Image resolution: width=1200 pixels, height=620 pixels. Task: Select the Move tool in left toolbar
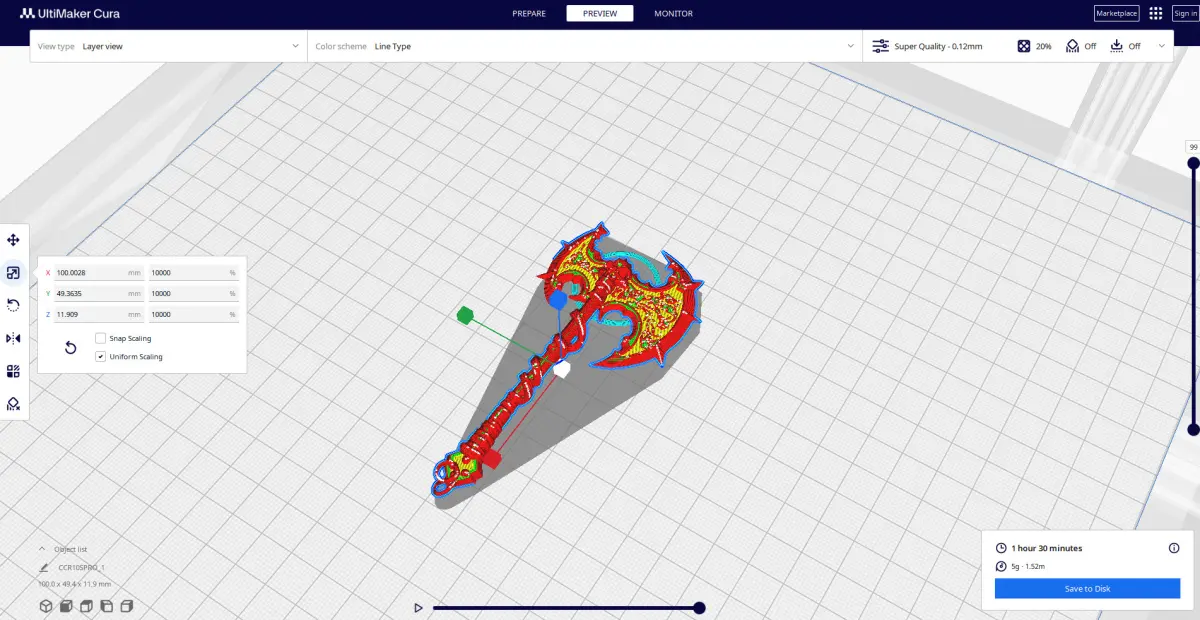tap(13, 240)
